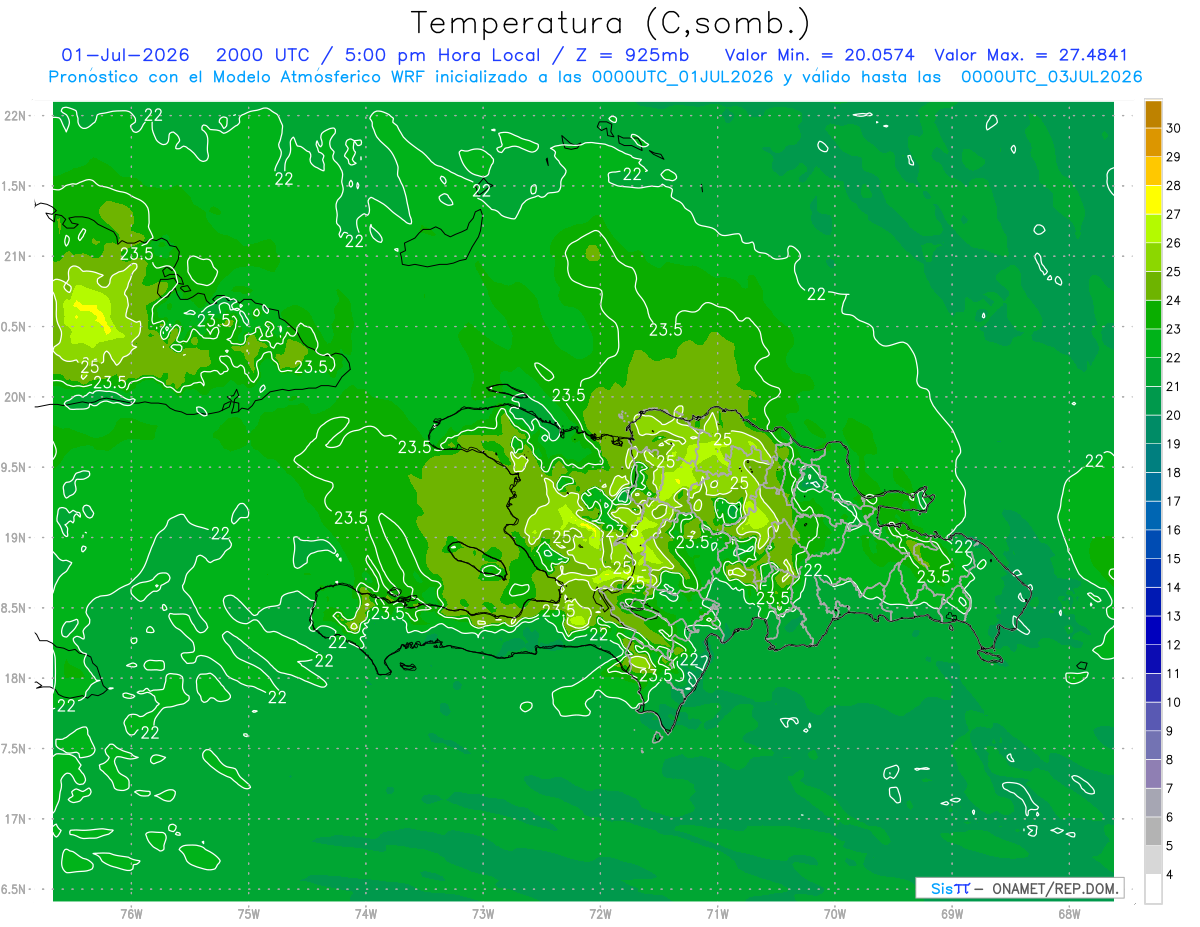Click the '71W' longitude axis label
Image resolution: width=1200 pixels, height=927 pixels.
click(x=717, y=913)
